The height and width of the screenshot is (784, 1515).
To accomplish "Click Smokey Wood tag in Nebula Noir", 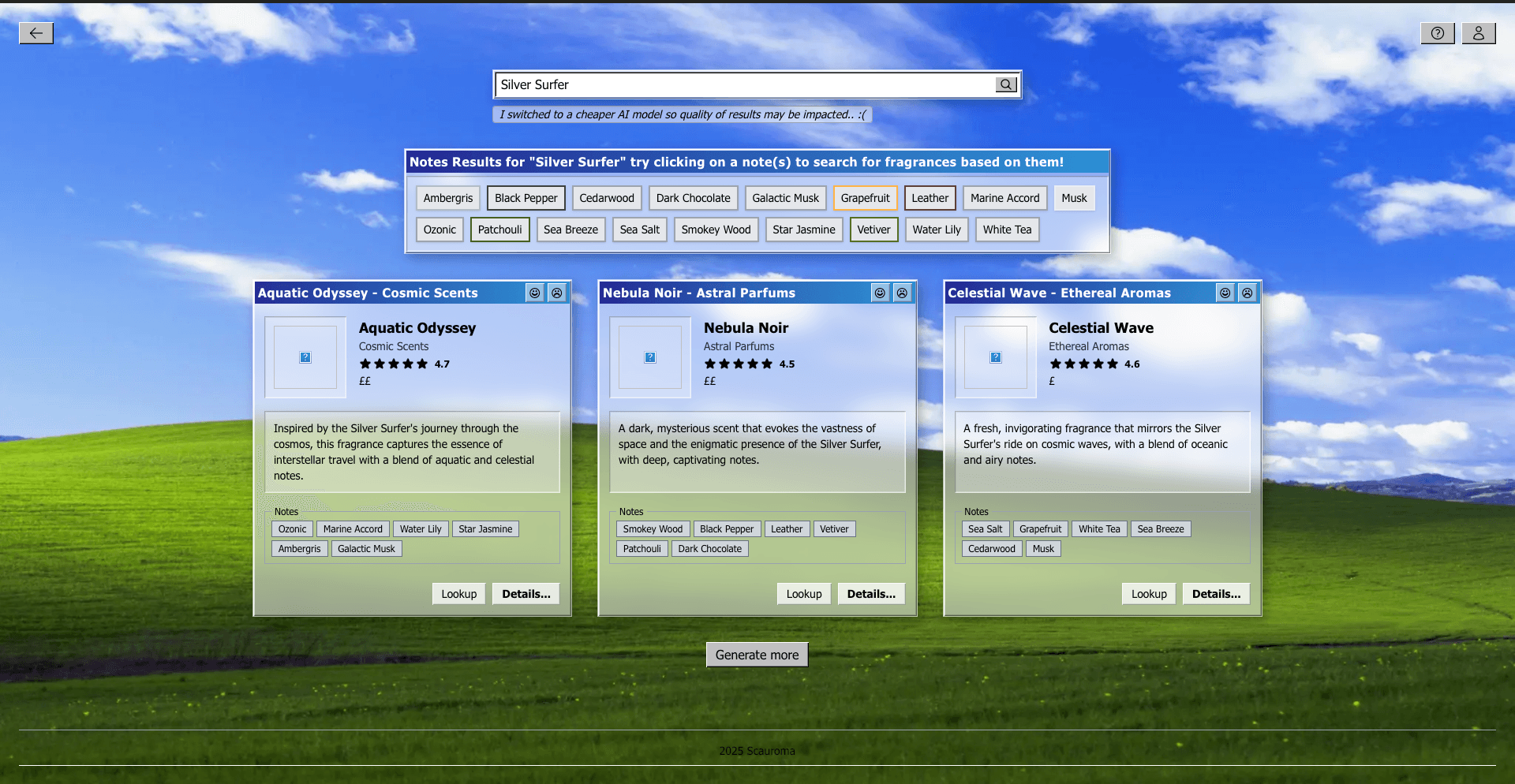I will (x=653, y=529).
